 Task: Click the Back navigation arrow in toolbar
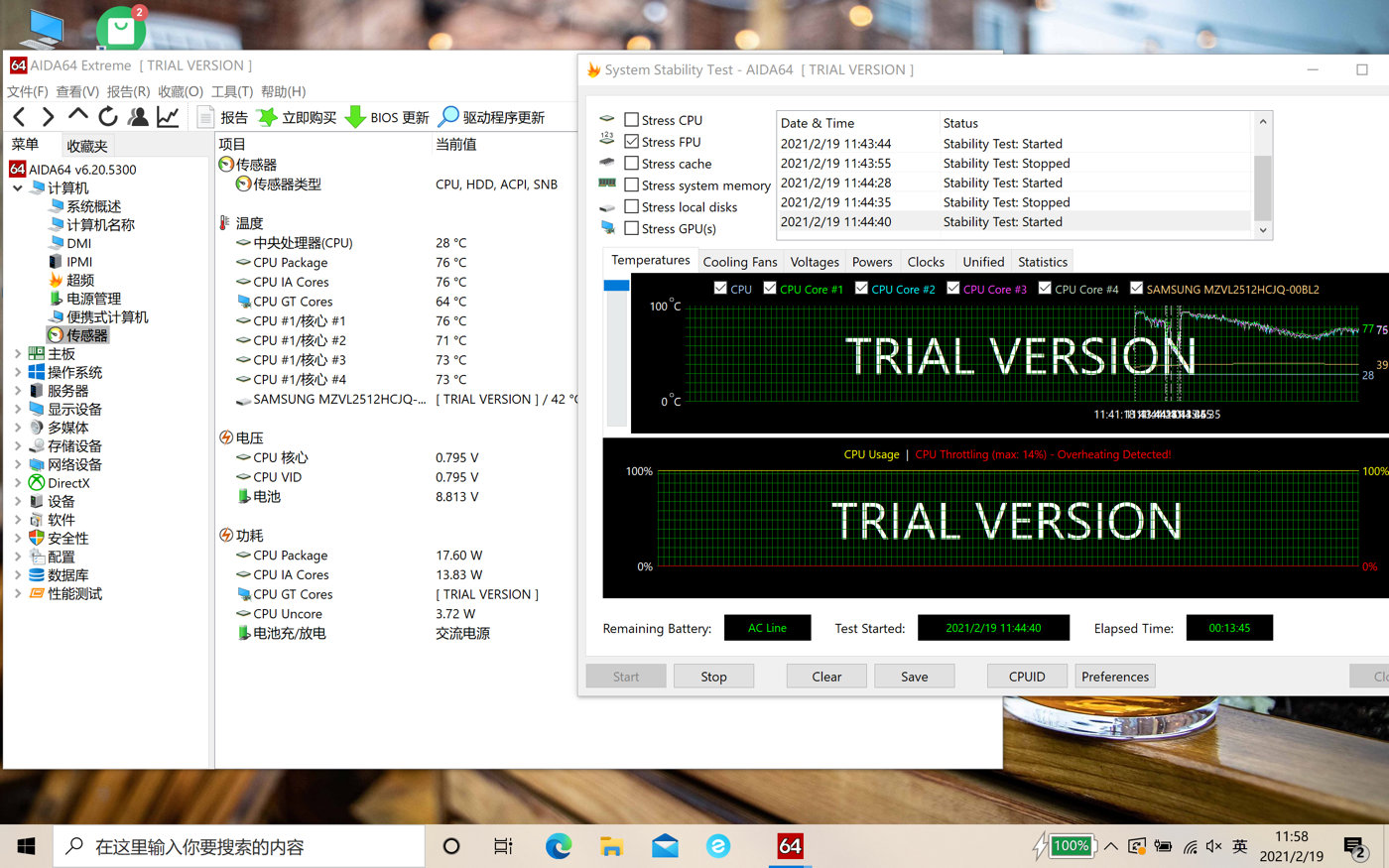[19, 117]
